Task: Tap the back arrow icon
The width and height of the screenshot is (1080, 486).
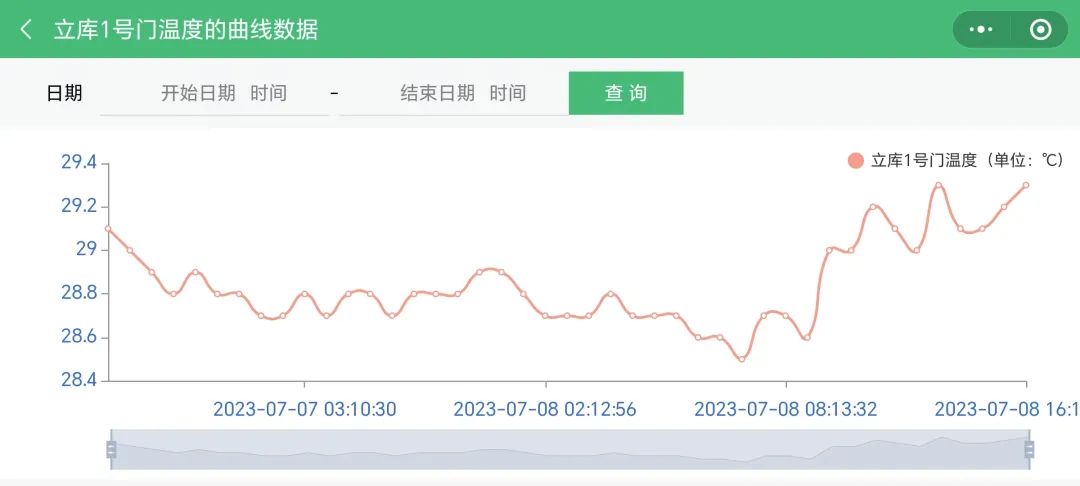Action: [x=27, y=30]
